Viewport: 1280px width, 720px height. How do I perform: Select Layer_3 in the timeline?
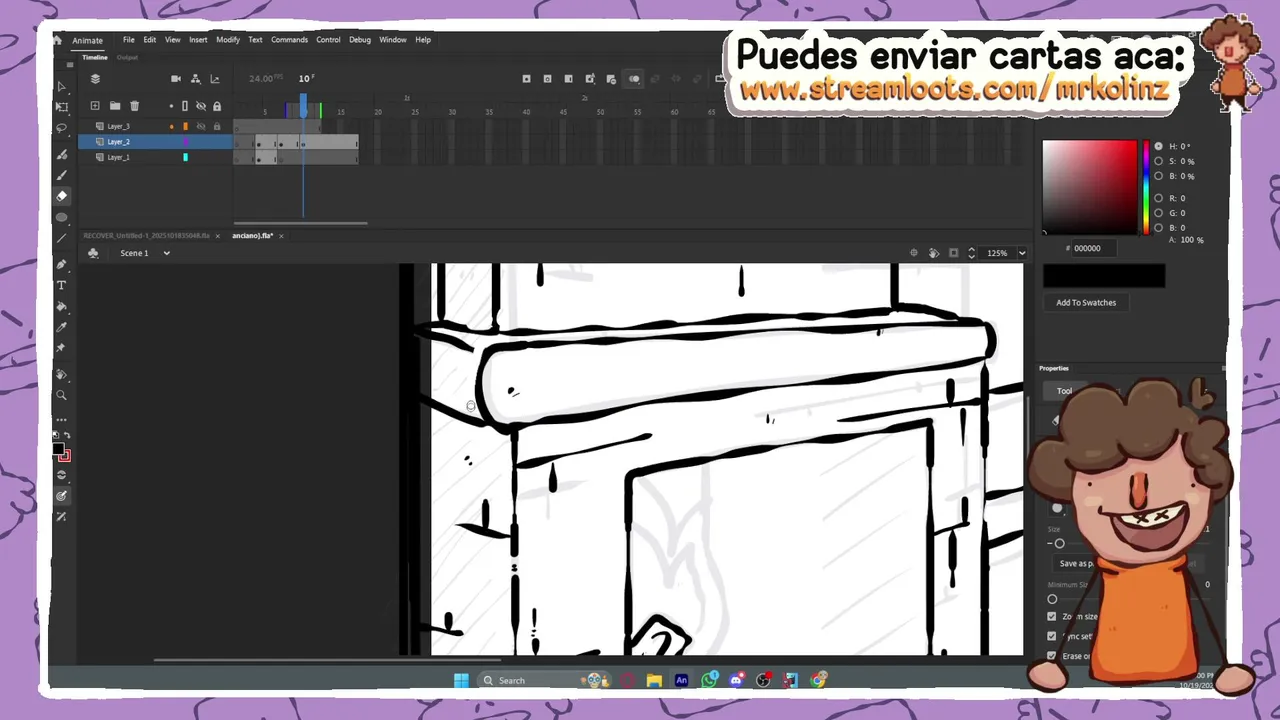[118, 126]
